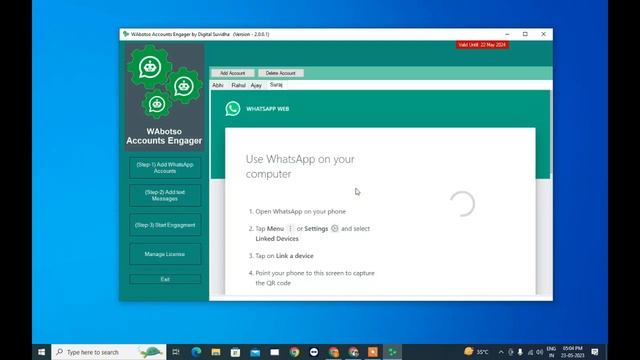Open the taskbar clock and date
The height and width of the screenshot is (360, 640).
point(572,352)
